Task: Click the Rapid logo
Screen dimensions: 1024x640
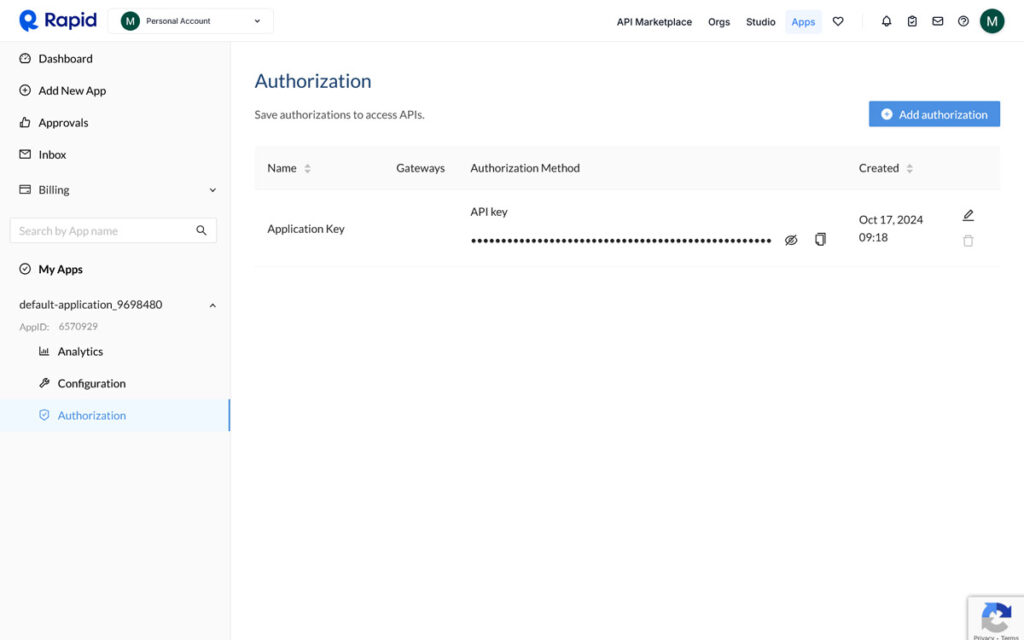Action: (57, 21)
